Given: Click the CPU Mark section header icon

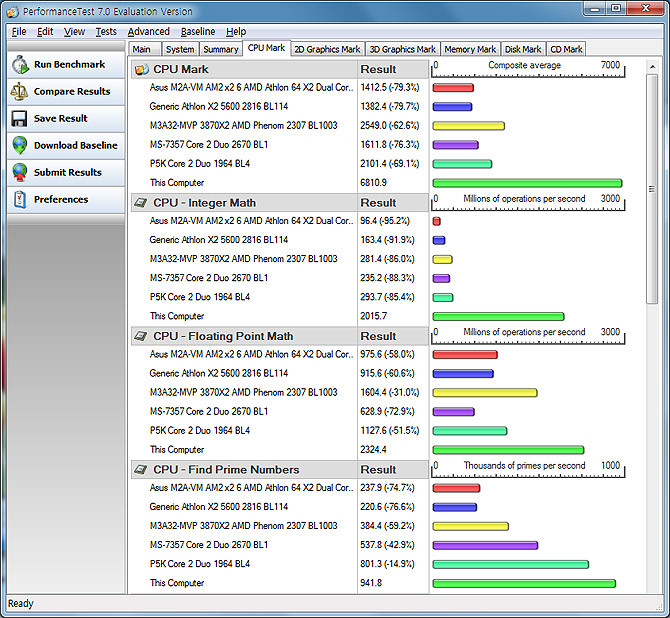Looking at the screenshot, I should click(x=141, y=69).
